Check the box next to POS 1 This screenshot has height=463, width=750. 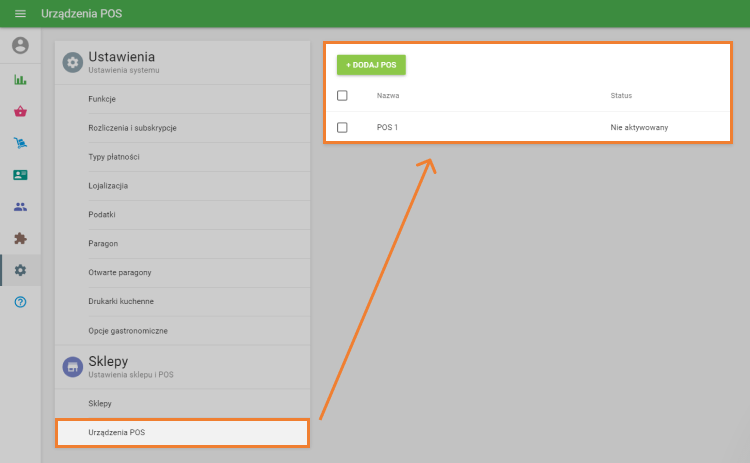(x=342, y=128)
